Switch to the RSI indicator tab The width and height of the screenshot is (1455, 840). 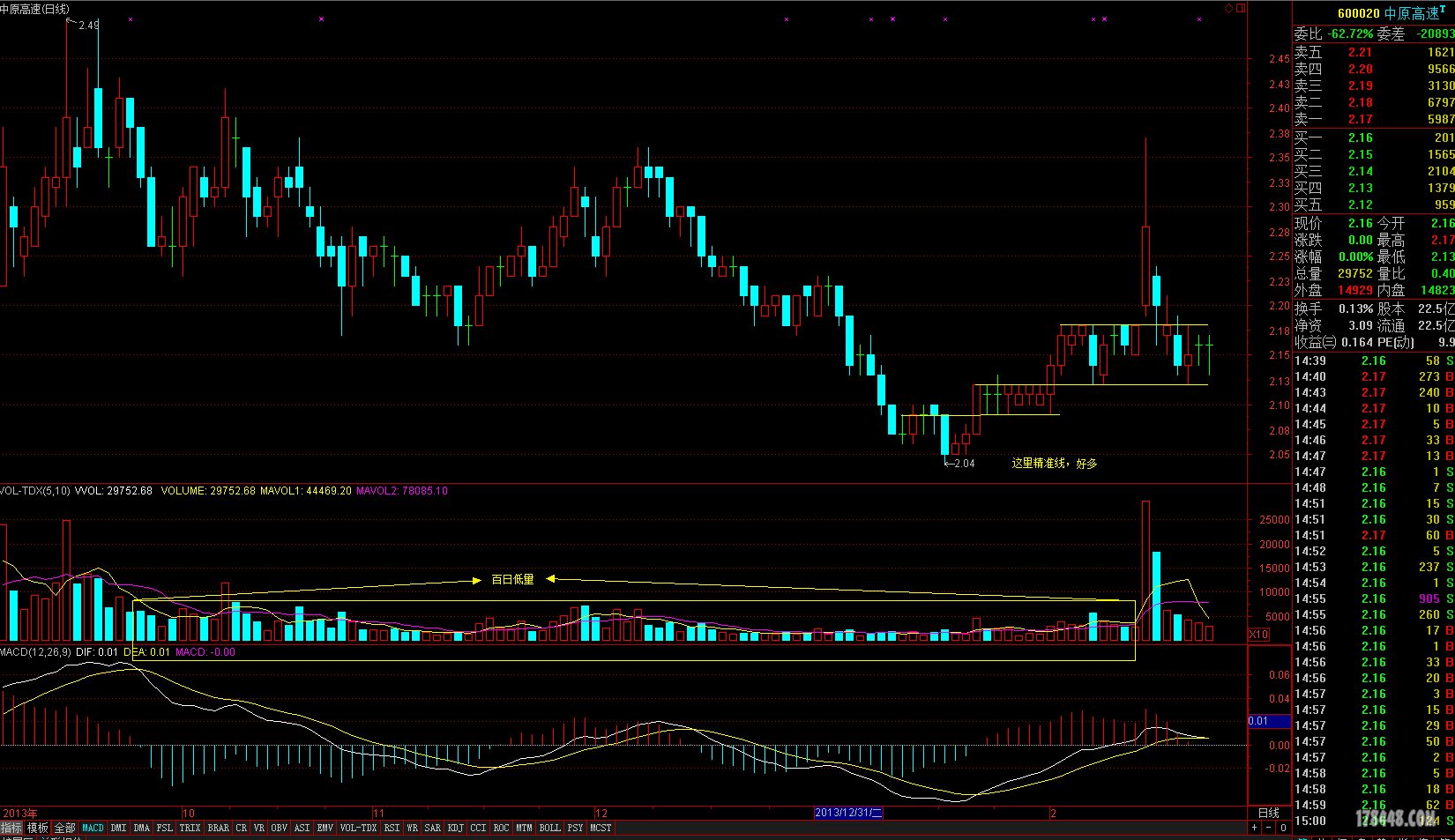392,828
